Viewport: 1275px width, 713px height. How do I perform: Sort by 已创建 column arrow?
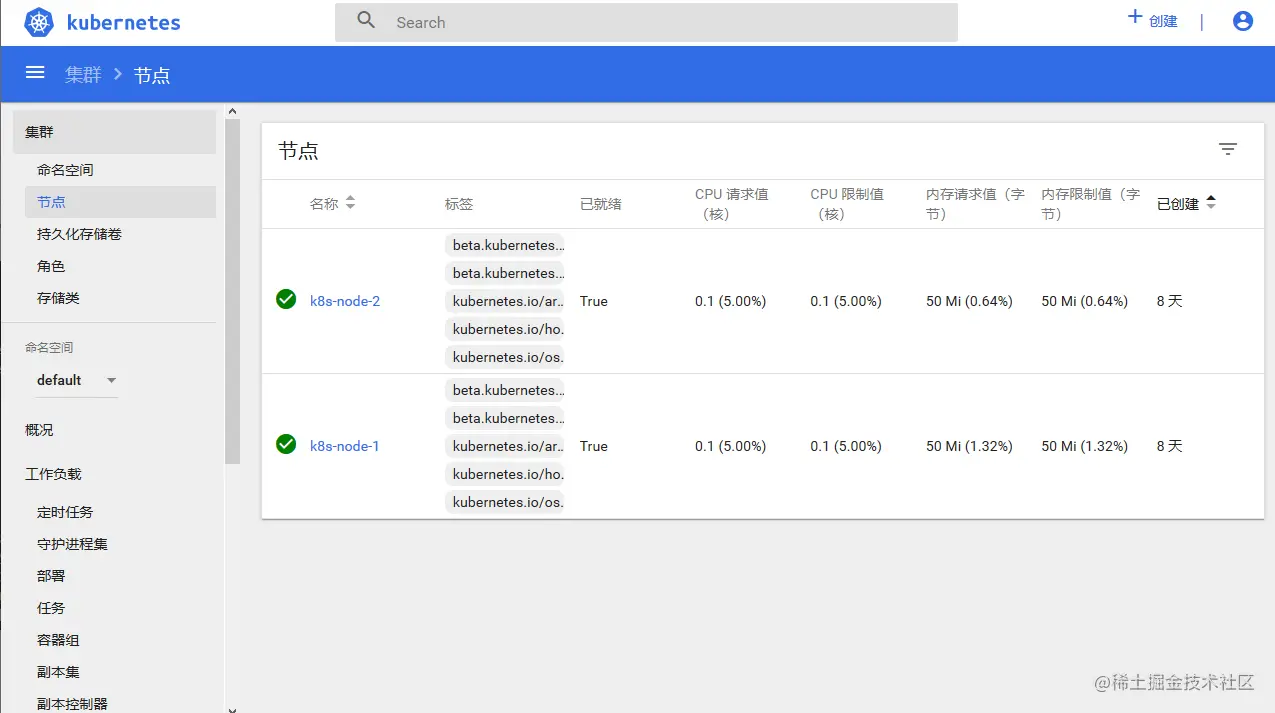pyautogui.click(x=1211, y=203)
